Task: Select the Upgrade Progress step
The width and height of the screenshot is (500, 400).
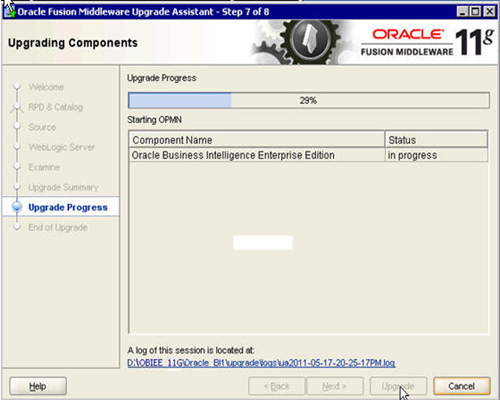Action: 68,207
